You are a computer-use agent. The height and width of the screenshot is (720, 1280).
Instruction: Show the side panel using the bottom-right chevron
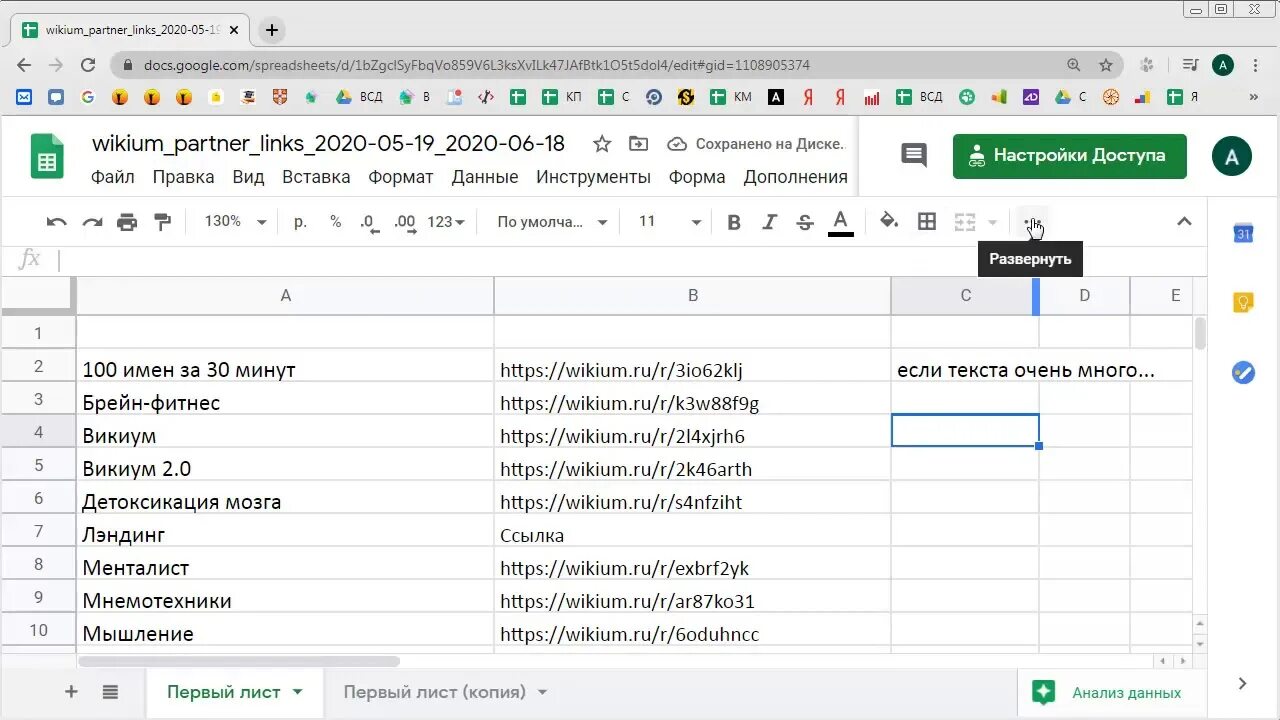pyautogui.click(x=1242, y=684)
